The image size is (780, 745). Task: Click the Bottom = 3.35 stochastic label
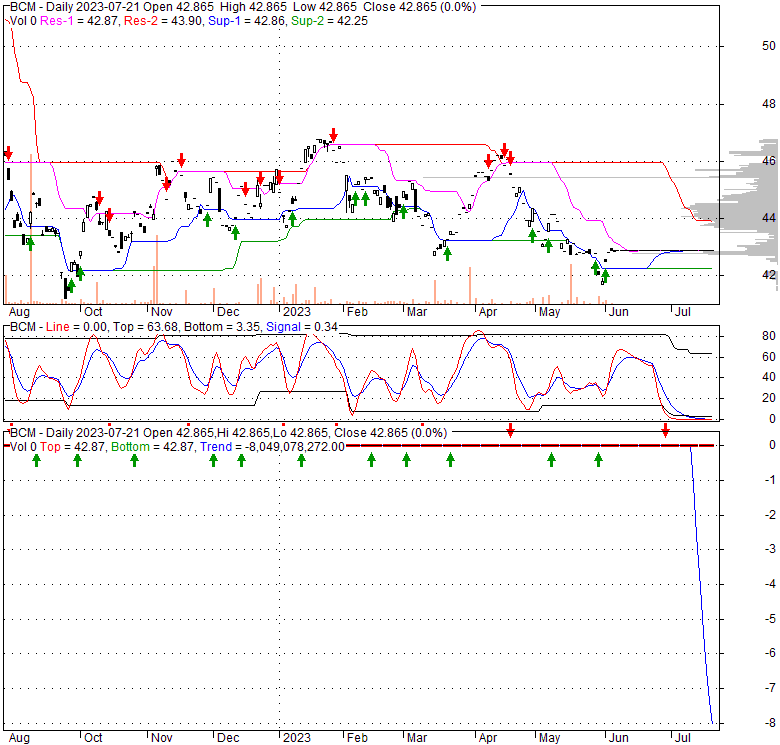point(222,327)
